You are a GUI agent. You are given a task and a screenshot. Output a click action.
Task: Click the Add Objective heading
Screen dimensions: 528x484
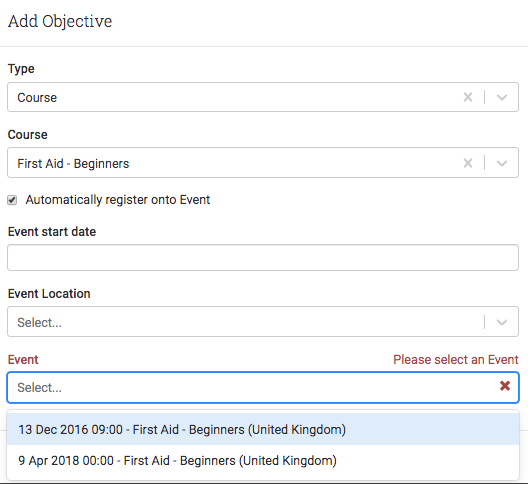coord(60,21)
